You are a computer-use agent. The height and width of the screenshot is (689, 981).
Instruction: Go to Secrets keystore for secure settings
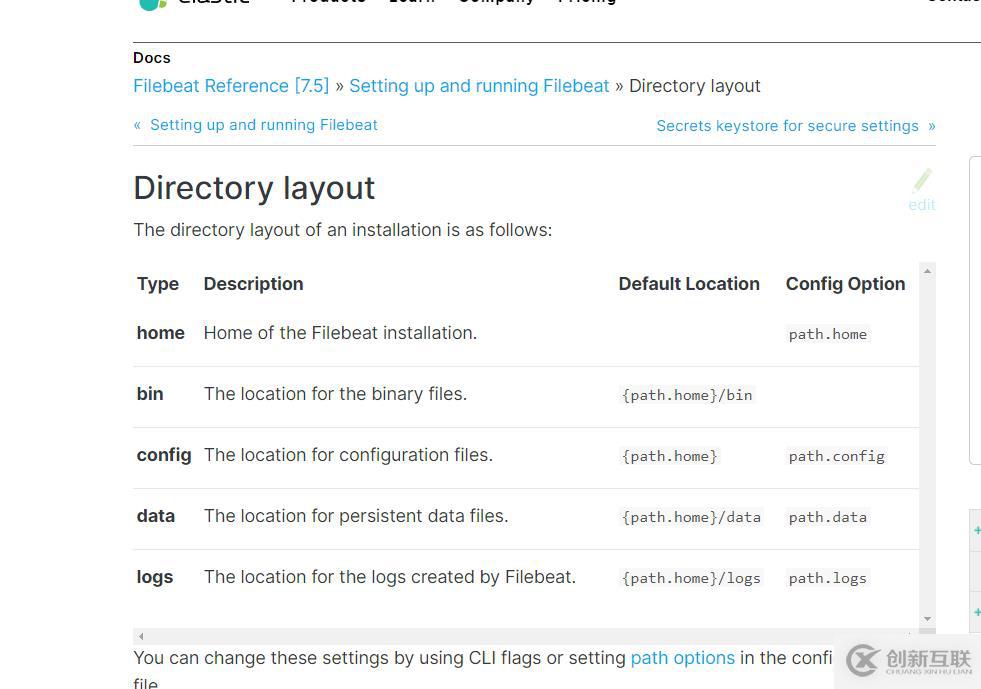(x=796, y=126)
